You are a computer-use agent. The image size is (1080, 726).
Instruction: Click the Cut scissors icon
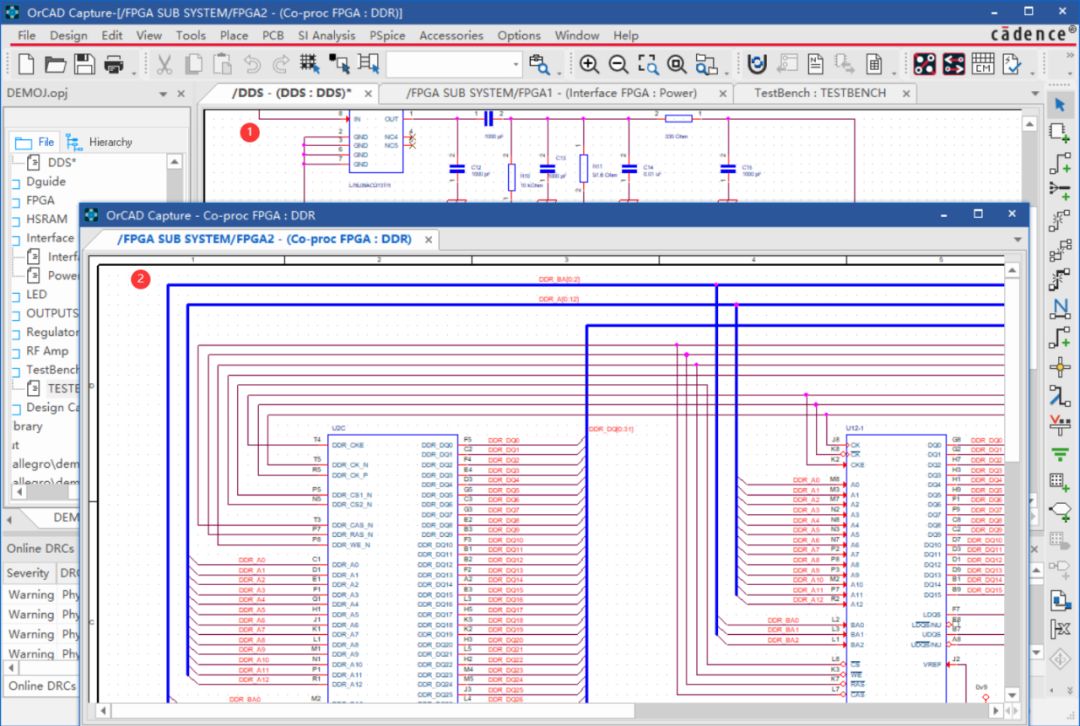pos(164,64)
